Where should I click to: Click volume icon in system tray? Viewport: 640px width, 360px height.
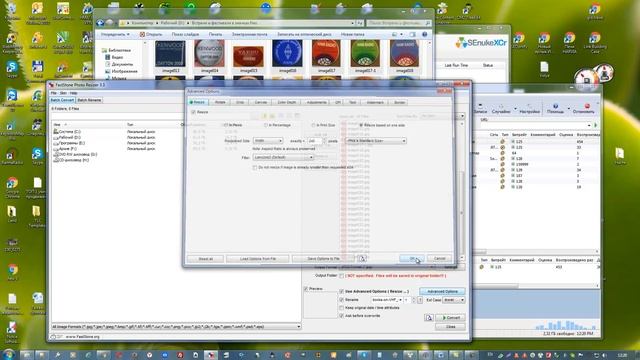click(604, 356)
